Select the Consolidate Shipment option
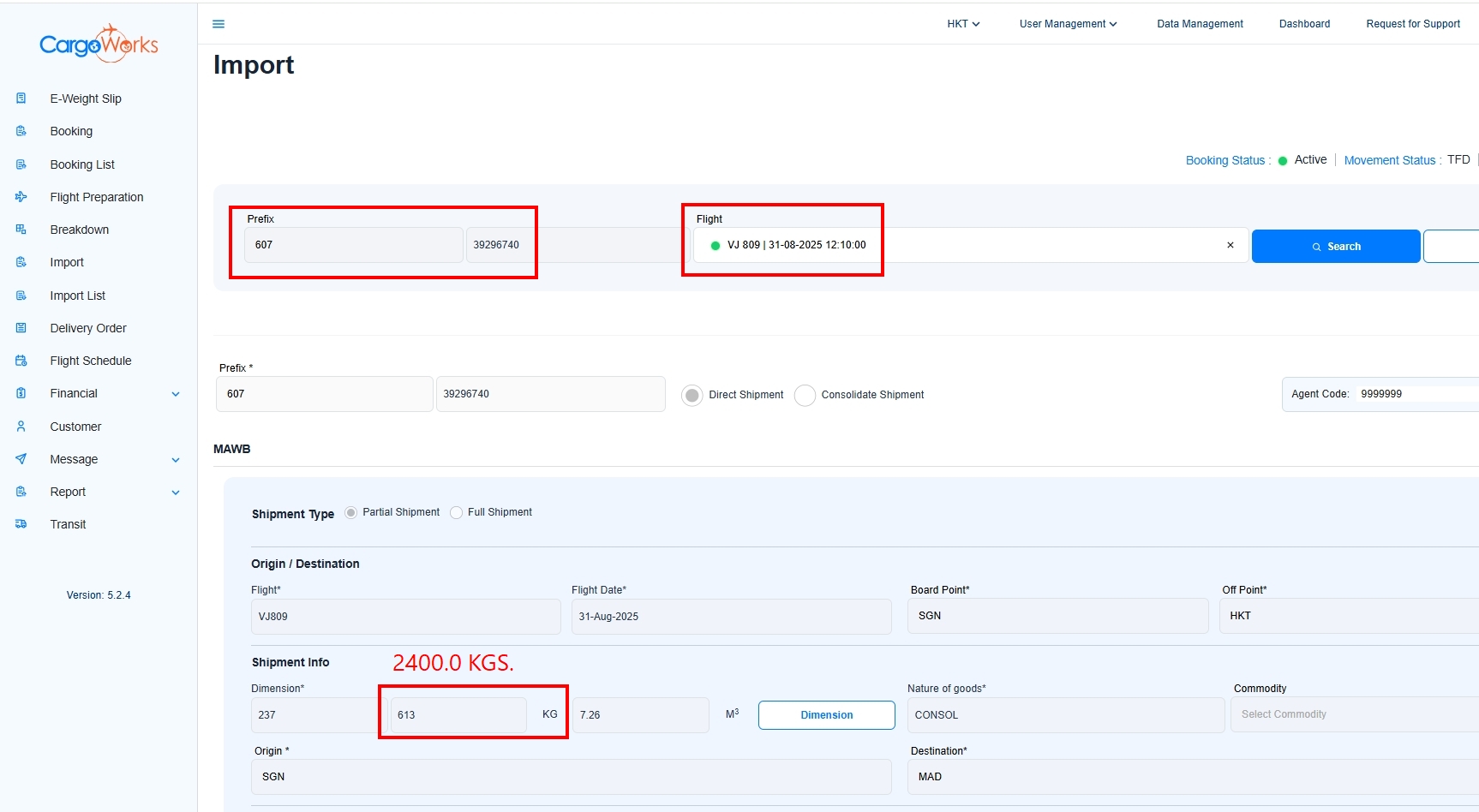The height and width of the screenshot is (812, 1479). pyautogui.click(x=805, y=395)
